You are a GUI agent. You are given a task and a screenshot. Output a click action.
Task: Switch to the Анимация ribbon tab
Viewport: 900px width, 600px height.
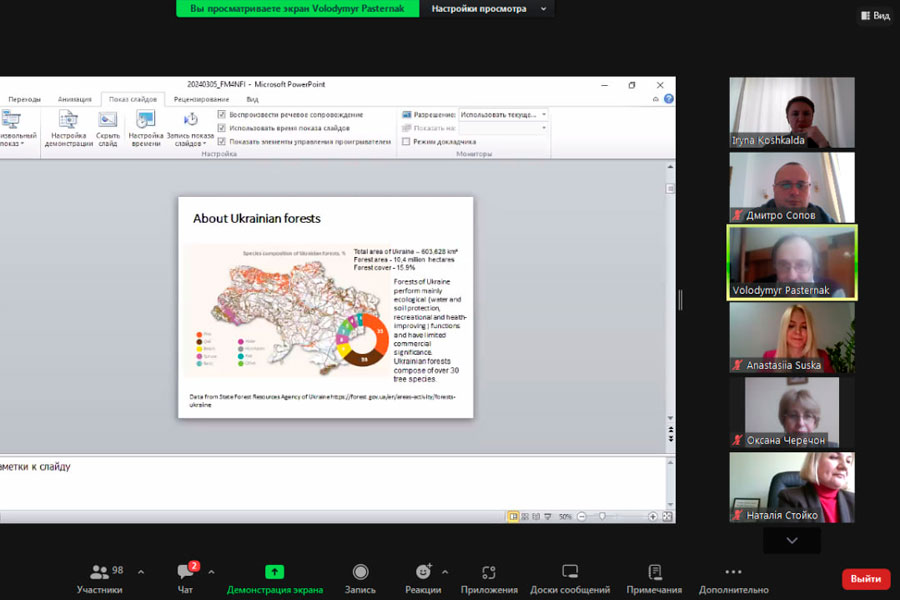(x=74, y=99)
